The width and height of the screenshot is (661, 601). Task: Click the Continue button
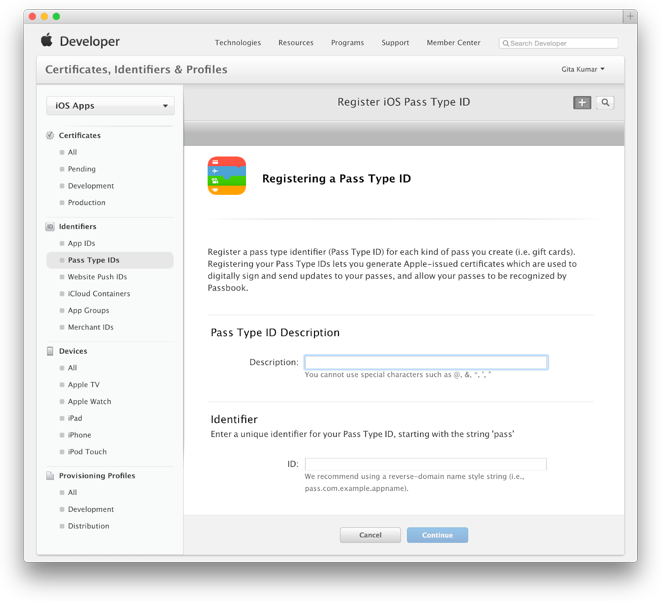[437, 535]
